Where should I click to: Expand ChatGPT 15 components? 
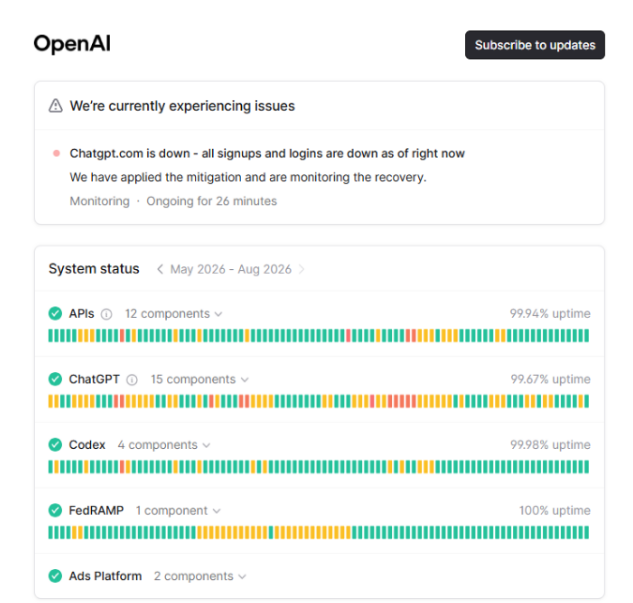click(200, 379)
